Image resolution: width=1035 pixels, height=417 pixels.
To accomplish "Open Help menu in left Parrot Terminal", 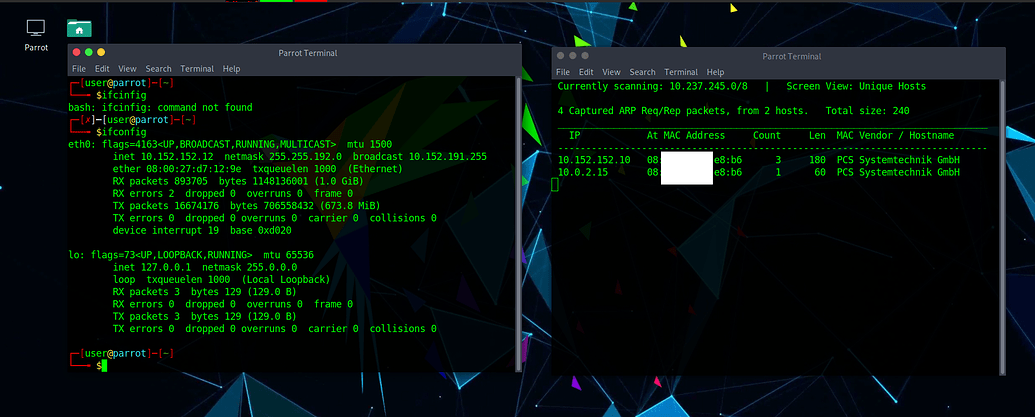I will click(x=231, y=69).
